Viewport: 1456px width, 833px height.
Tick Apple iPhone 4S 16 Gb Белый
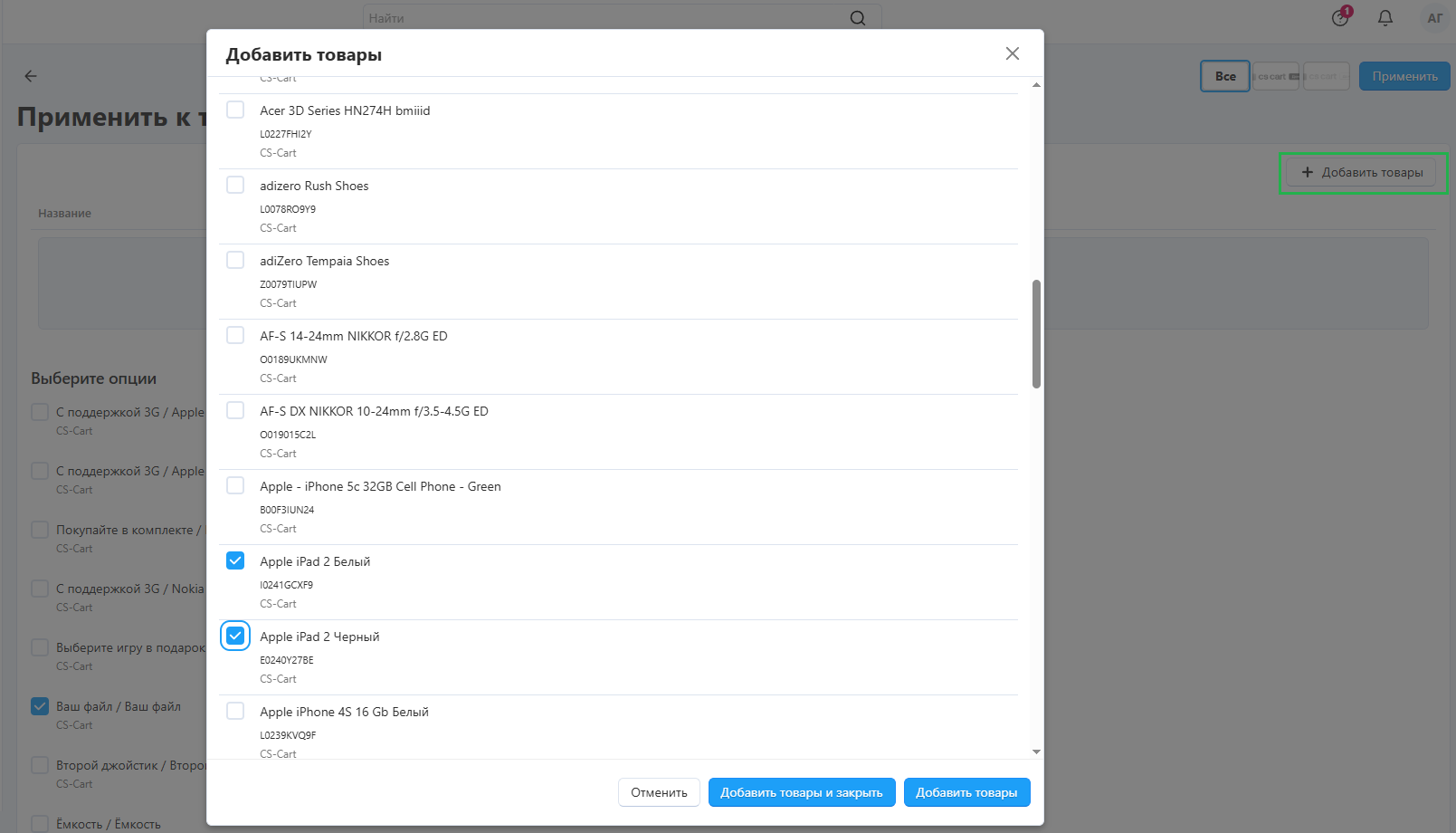pos(235,711)
